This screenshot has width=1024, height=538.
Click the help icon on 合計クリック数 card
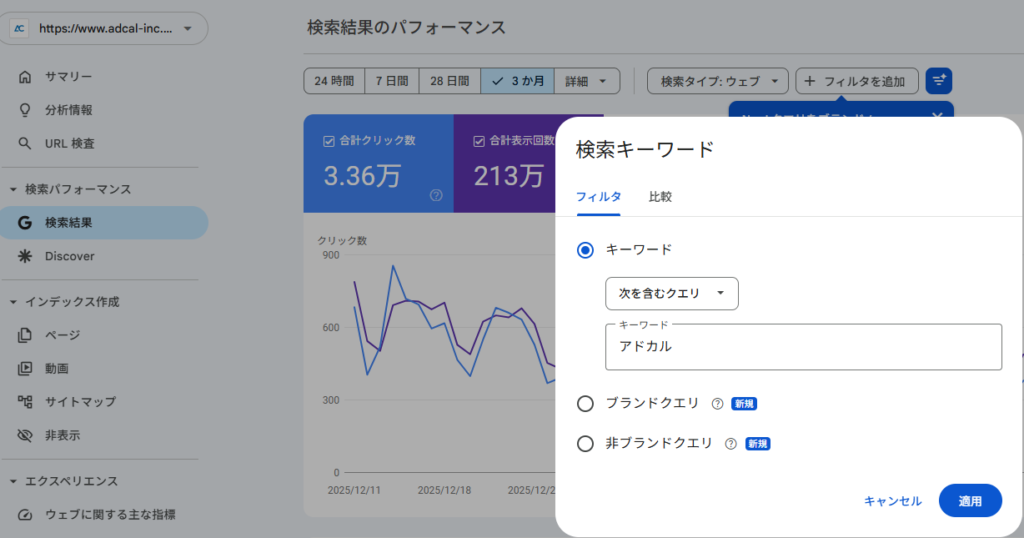436,195
